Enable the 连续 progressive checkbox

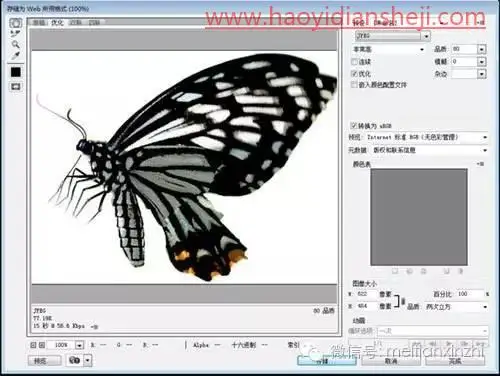tap(354, 62)
